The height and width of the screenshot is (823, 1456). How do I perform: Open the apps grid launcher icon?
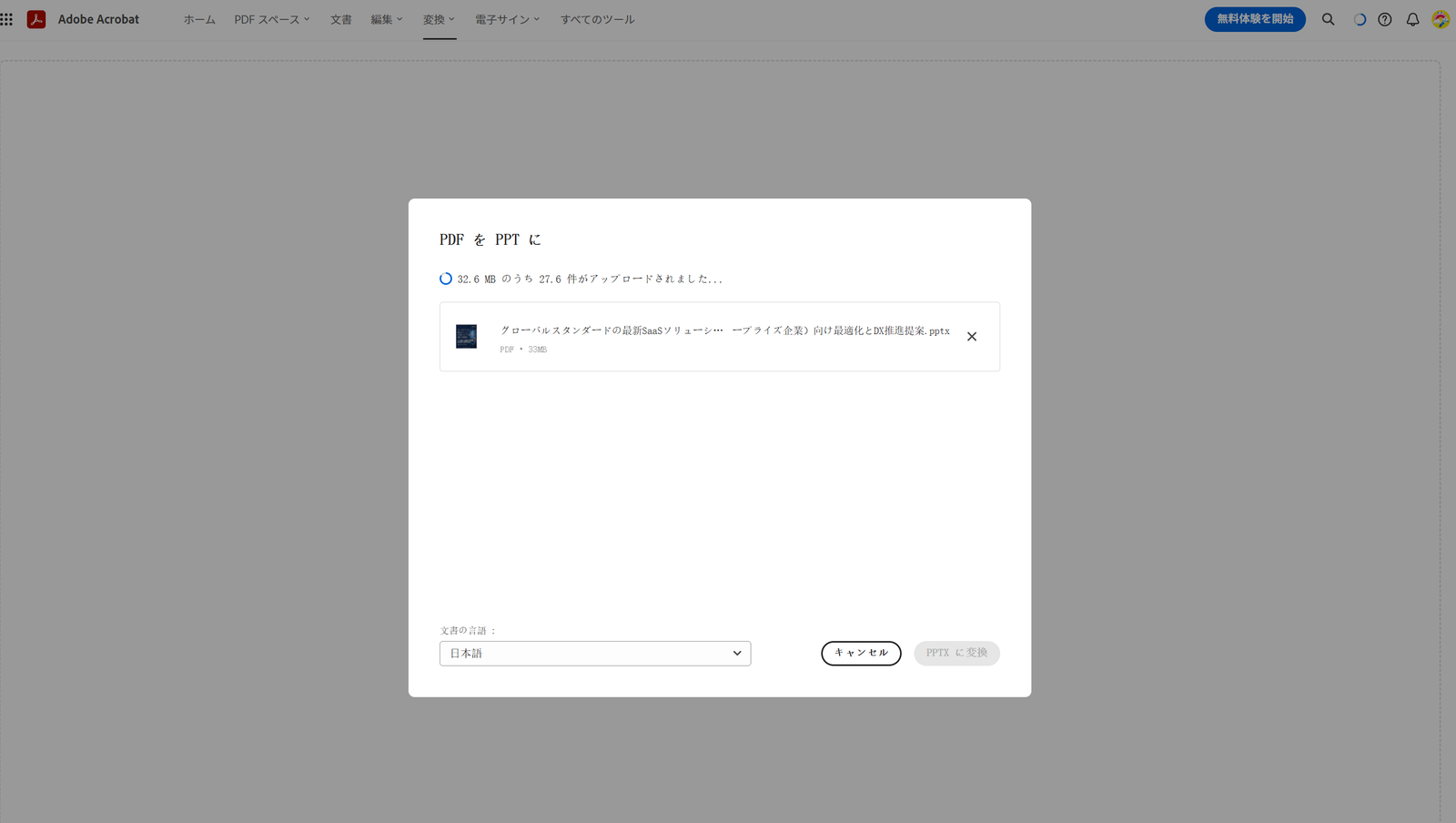point(6,19)
